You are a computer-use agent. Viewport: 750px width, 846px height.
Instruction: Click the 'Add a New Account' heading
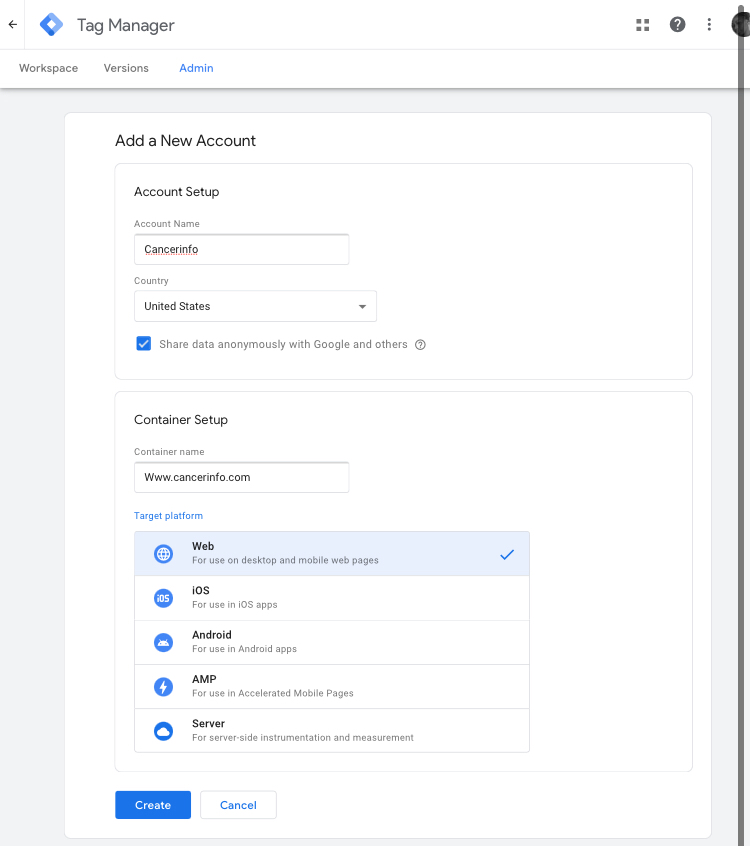coord(186,141)
